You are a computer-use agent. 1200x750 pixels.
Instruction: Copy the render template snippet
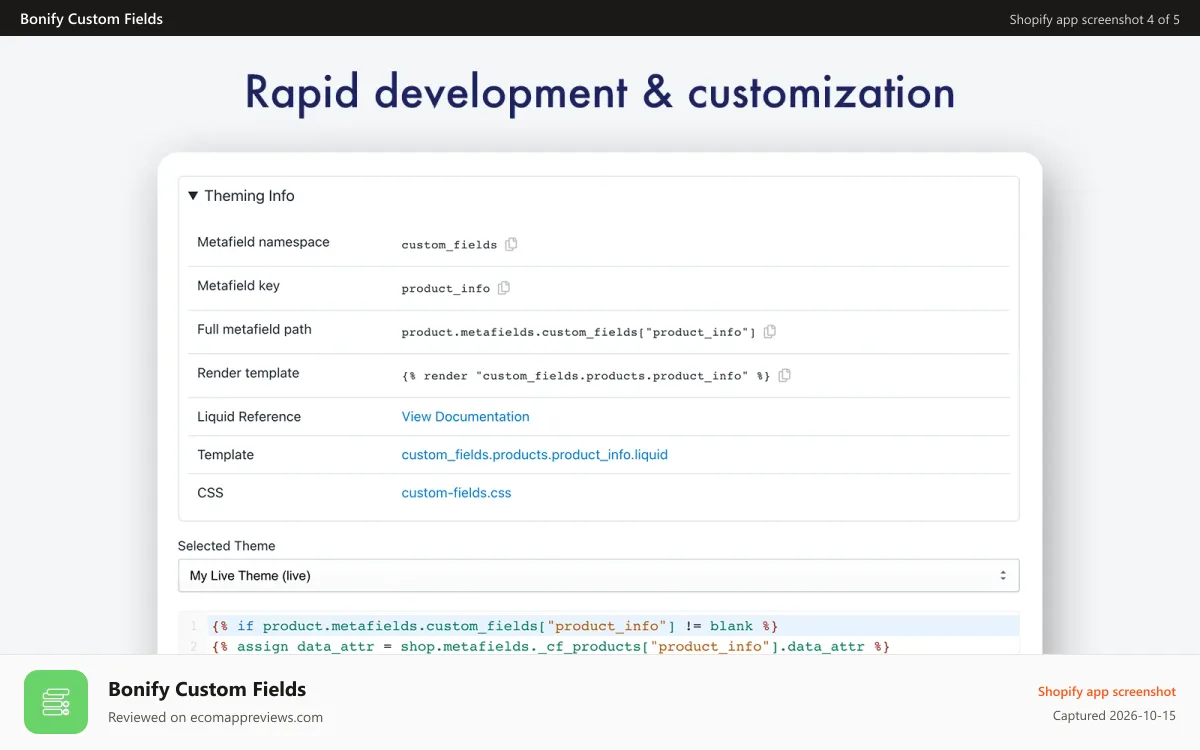tap(785, 376)
